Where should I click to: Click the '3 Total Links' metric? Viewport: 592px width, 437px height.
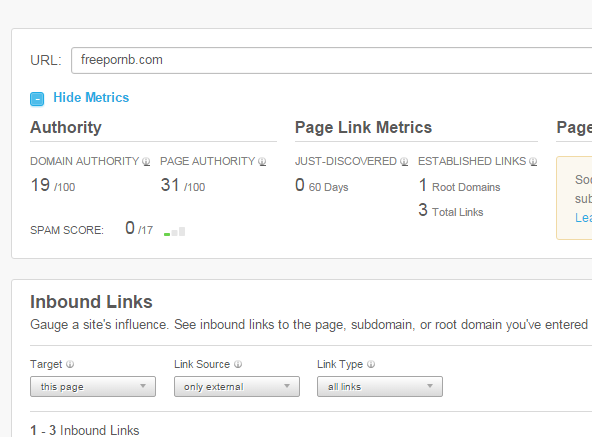tap(451, 211)
